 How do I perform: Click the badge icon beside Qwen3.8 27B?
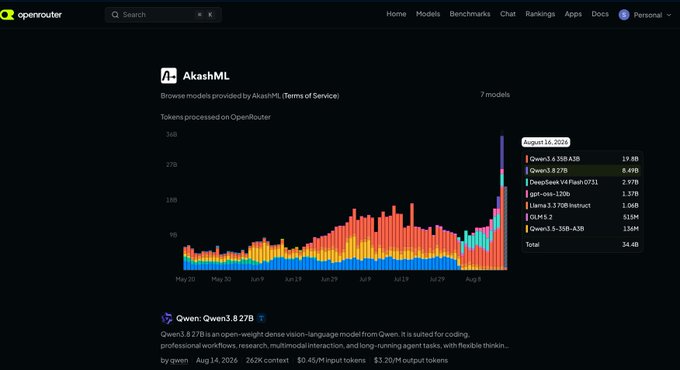click(x=262, y=318)
